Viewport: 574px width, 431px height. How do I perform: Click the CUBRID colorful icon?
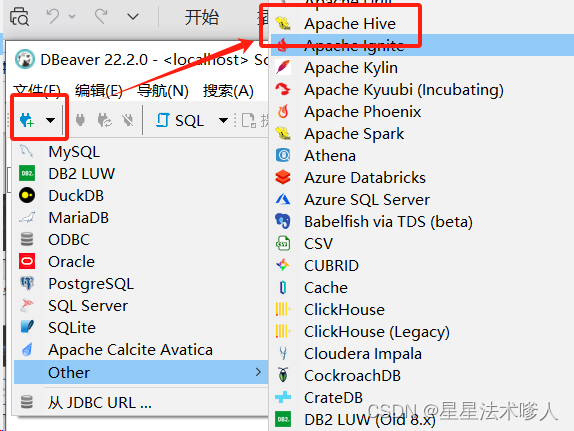pos(283,265)
